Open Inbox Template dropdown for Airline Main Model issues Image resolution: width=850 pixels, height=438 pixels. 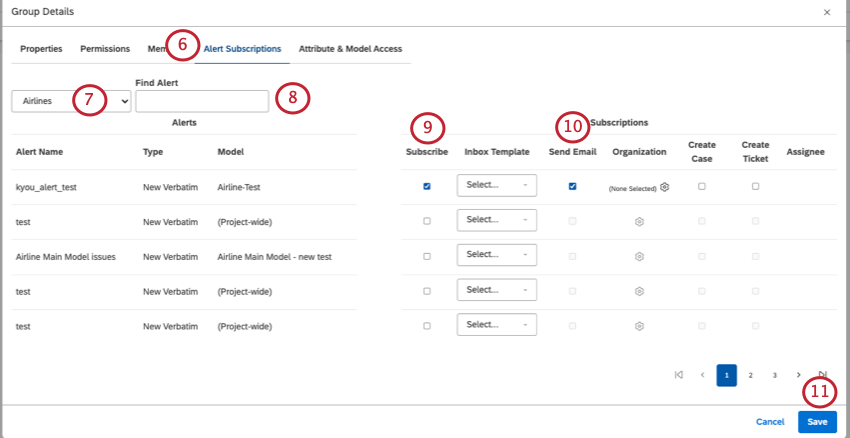pyautogui.click(x=496, y=256)
